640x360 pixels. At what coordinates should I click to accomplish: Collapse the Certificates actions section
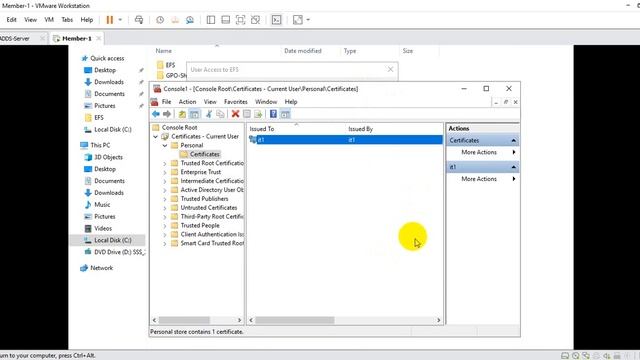[513, 140]
